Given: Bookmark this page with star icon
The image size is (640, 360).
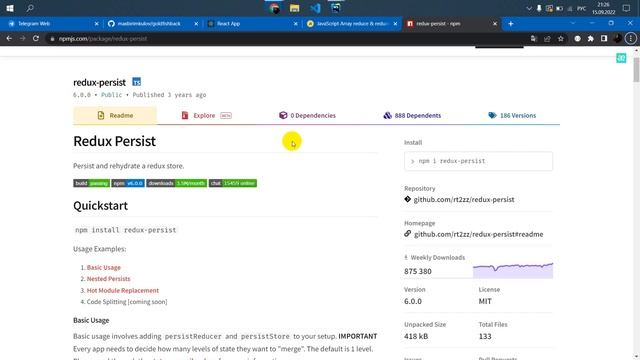Looking at the screenshot, I should tap(561, 39).
